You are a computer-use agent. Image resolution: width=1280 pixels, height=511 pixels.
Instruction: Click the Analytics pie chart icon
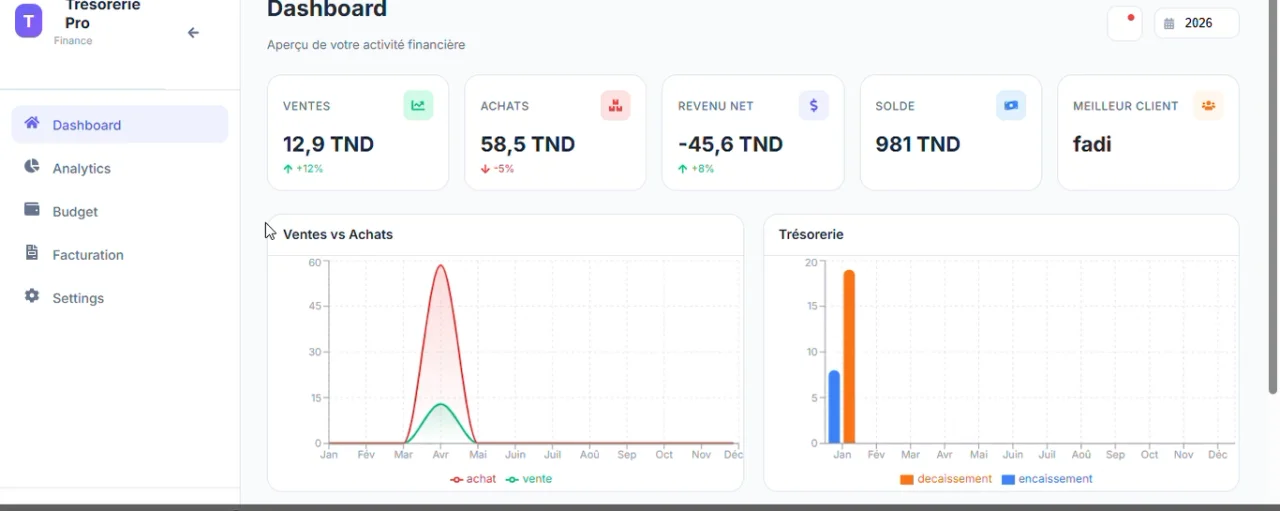(32, 166)
